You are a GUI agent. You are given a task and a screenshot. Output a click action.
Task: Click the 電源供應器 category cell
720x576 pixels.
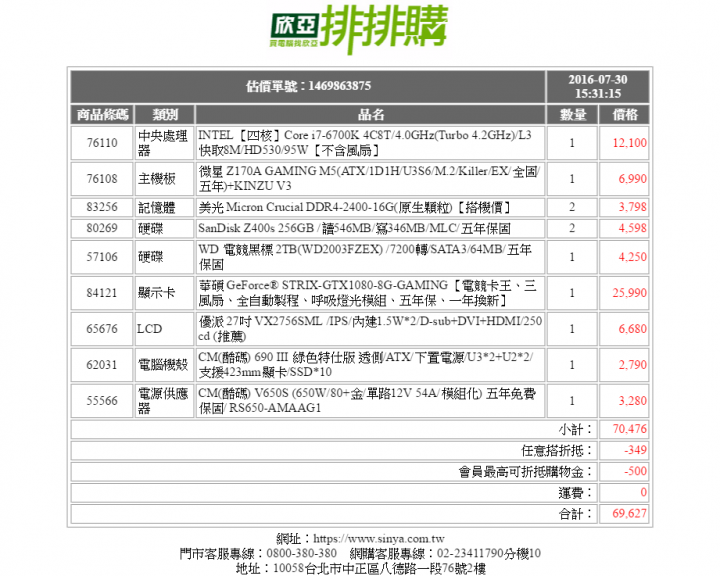164,400
